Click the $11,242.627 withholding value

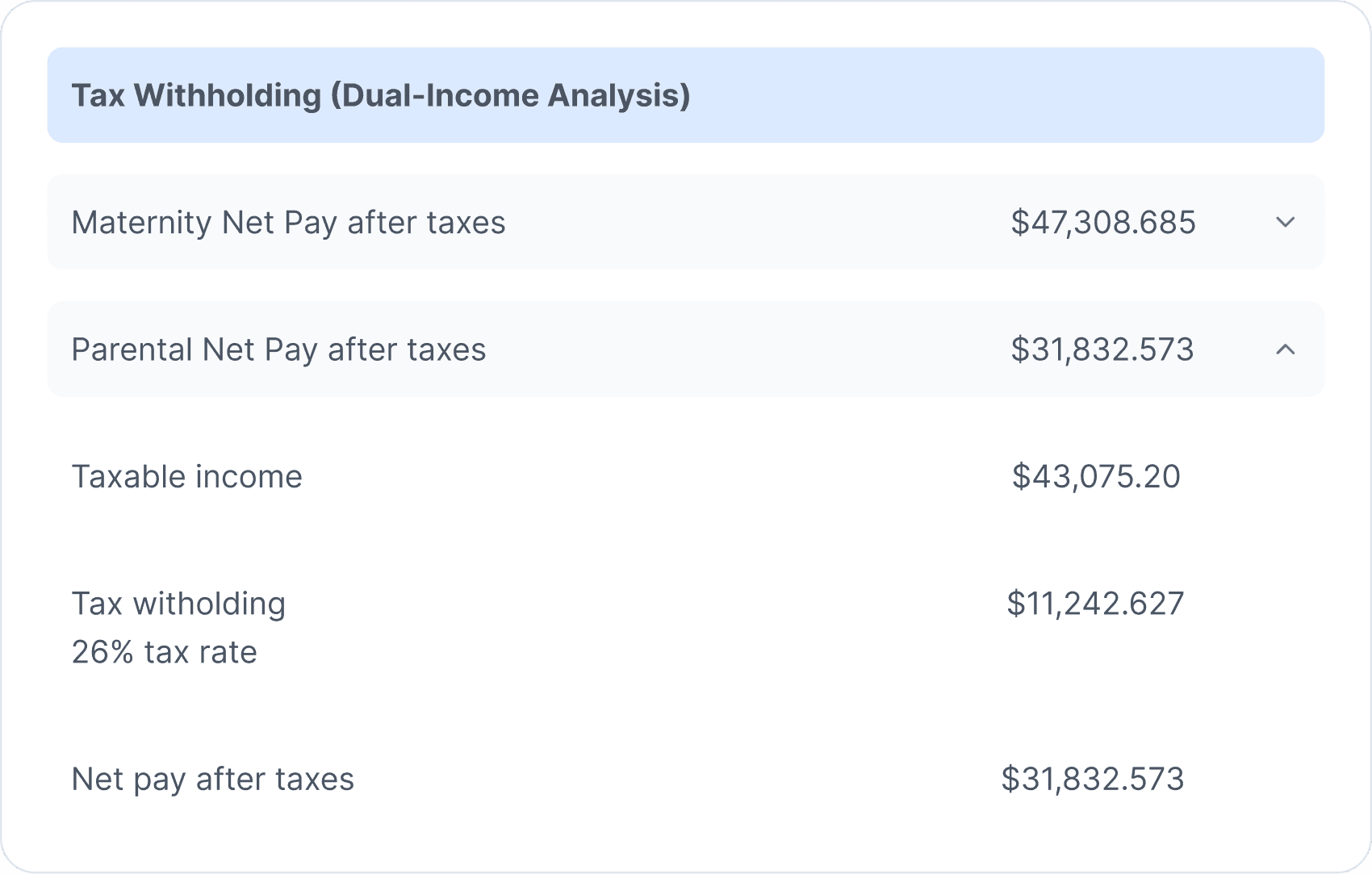point(1095,604)
